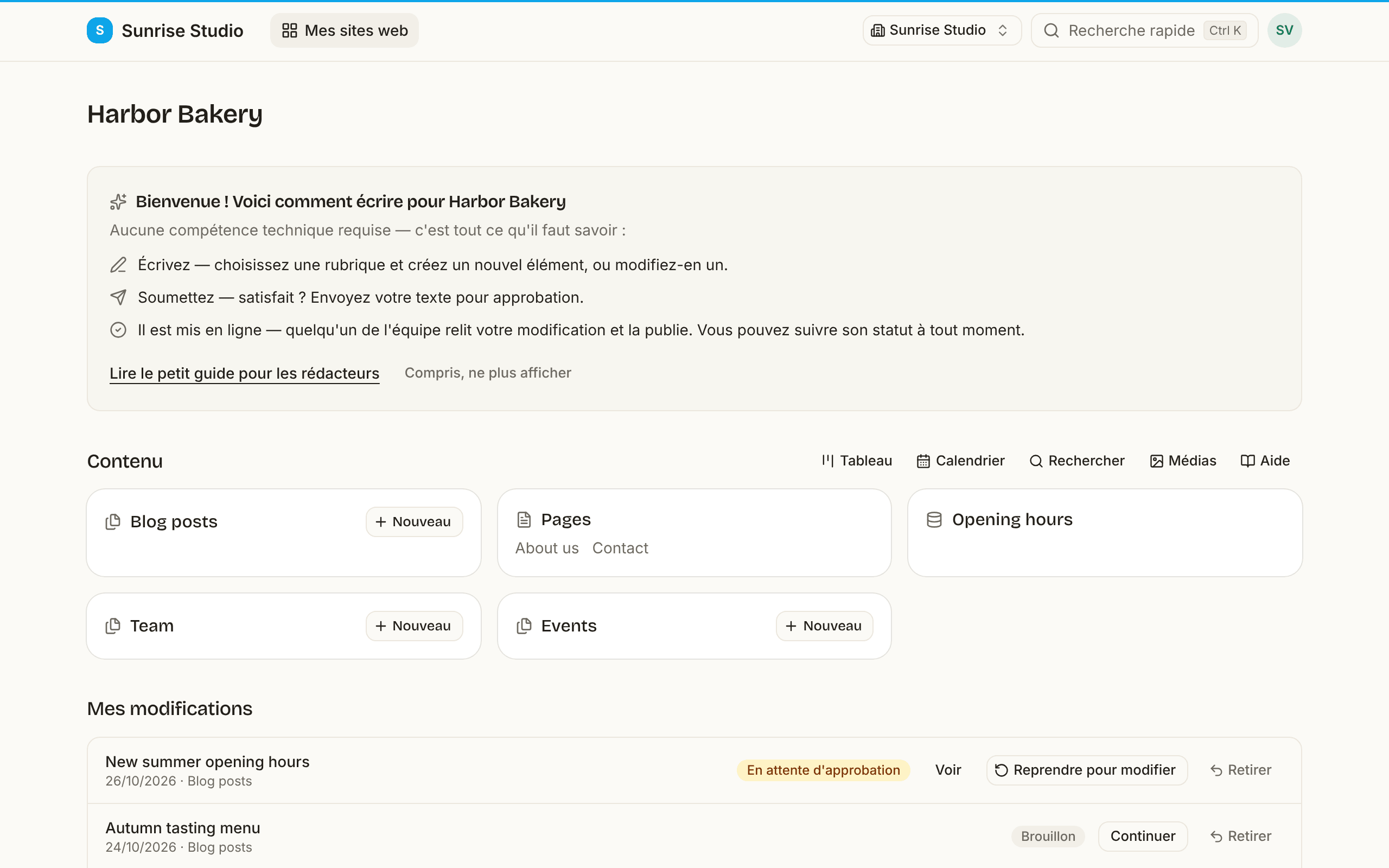Click the Brouillon status badge
The image size is (1389, 868).
pos(1048,837)
